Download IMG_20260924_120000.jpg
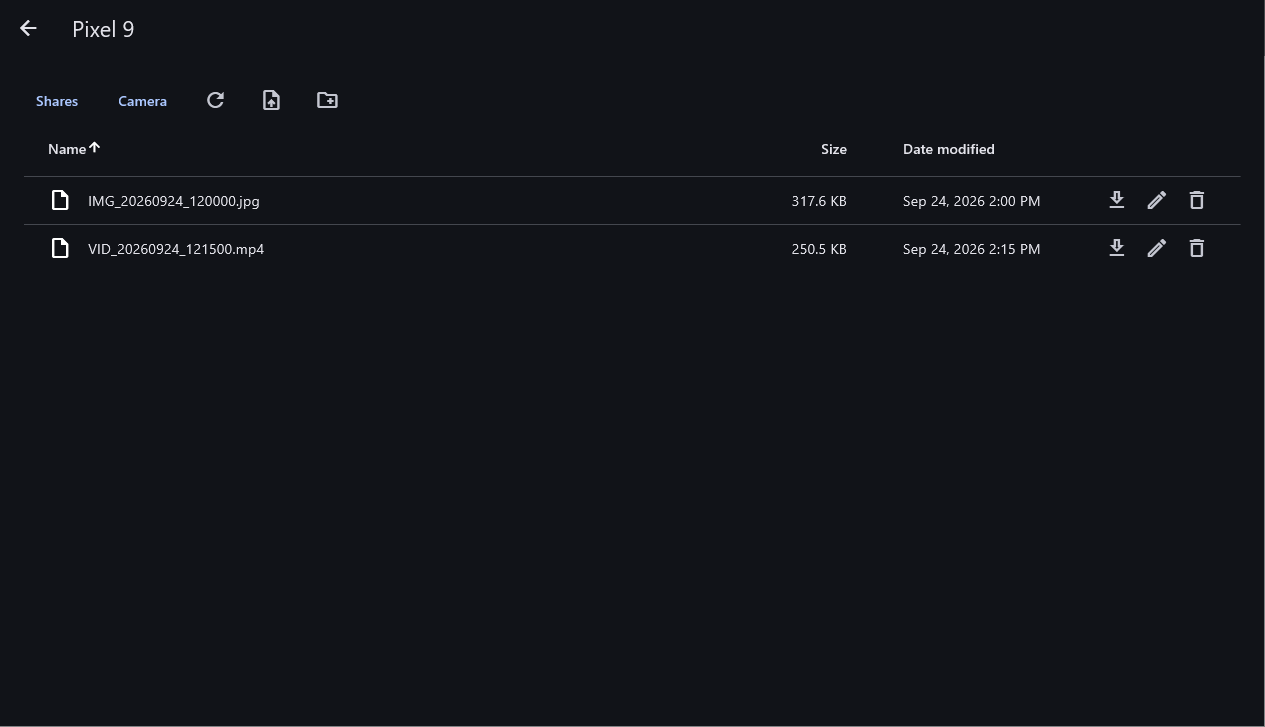Viewport: 1265px width, 727px height. [x=1117, y=200]
